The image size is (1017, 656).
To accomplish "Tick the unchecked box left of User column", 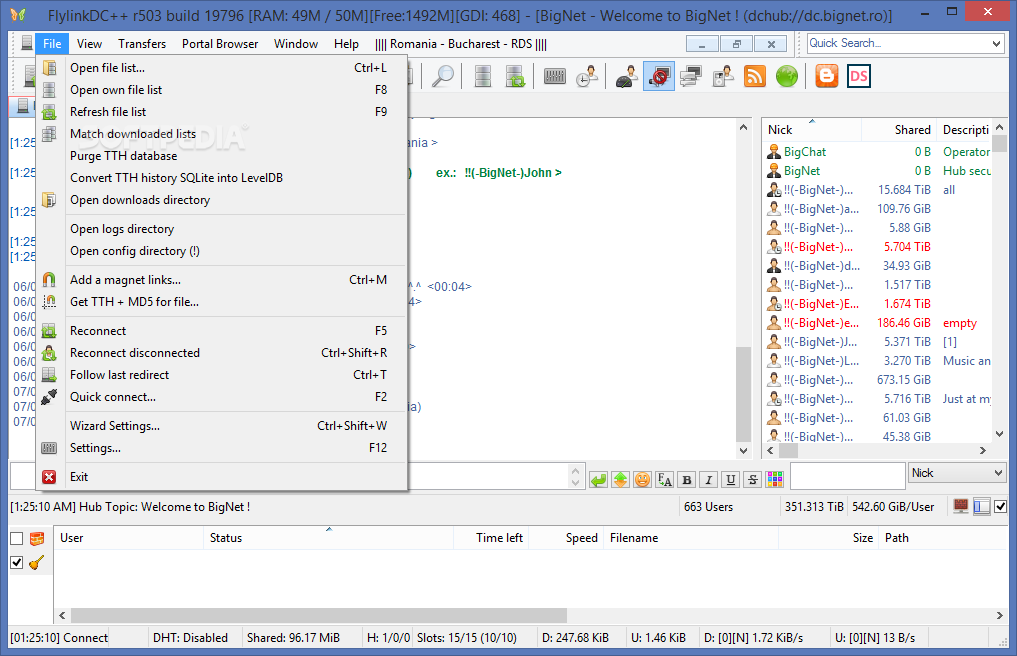I will [17, 539].
